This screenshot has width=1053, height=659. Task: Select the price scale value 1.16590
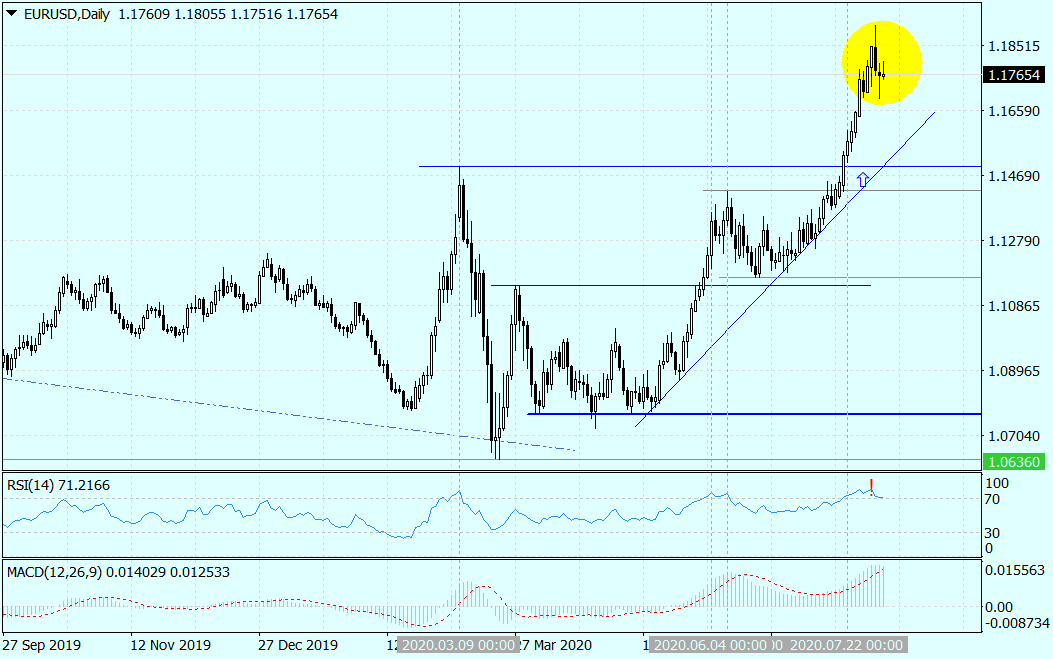[x=1014, y=111]
